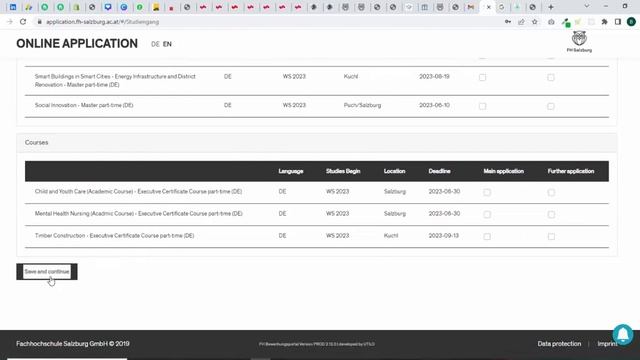Check Main application for Mental Health Nursing

pyautogui.click(x=487, y=214)
